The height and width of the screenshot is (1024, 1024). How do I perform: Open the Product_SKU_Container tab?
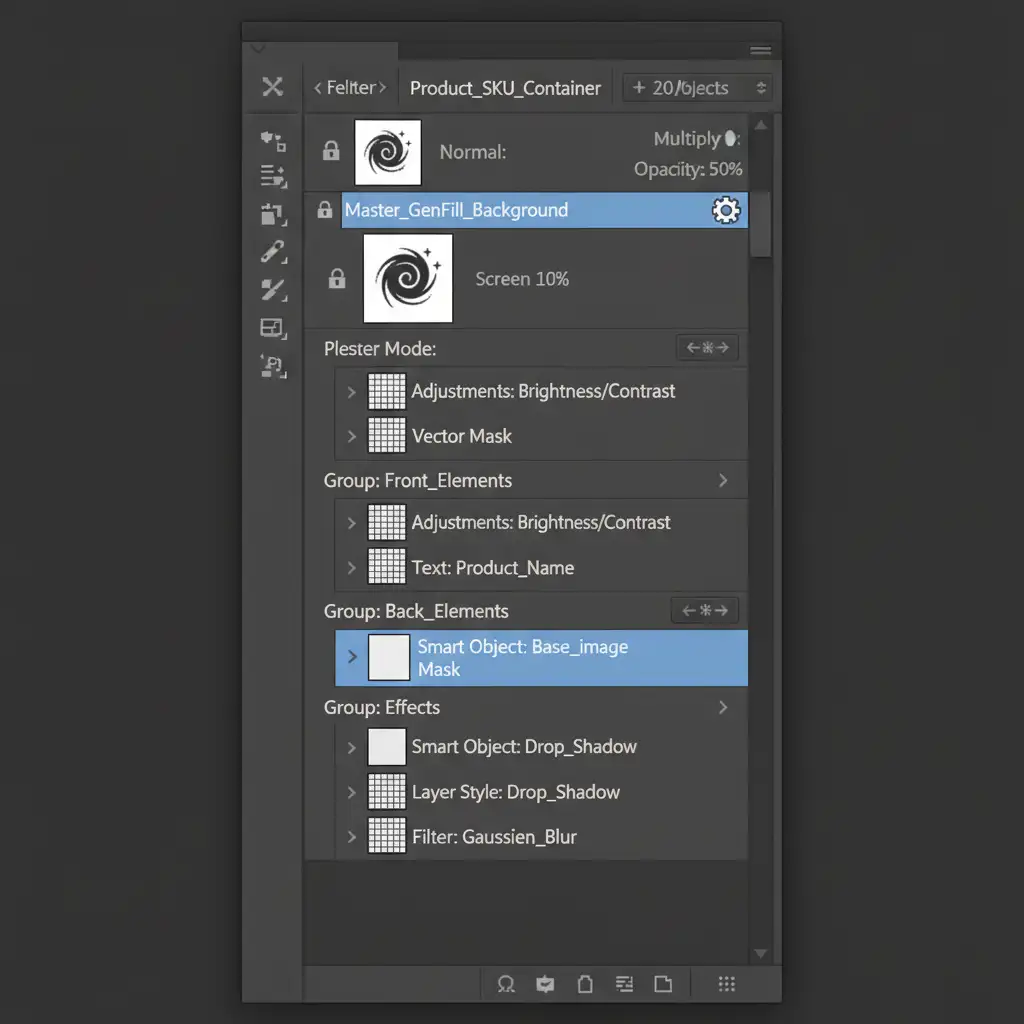[505, 88]
